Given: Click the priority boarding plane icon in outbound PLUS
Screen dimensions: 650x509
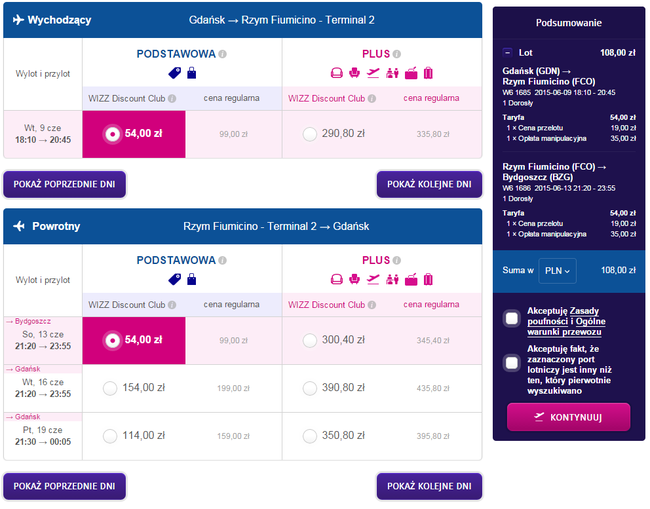Looking at the screenshot, I should 373,73.
